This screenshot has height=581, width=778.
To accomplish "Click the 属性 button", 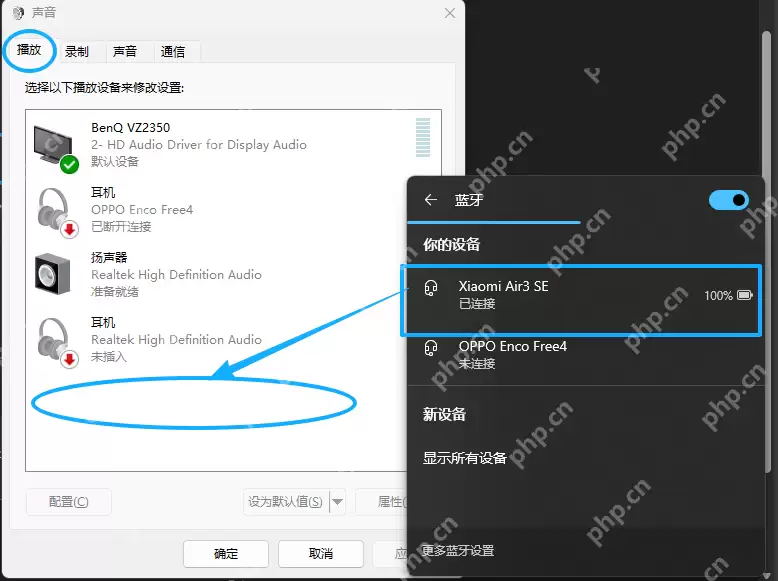I will pyautogui.click(x=382, y=502).
